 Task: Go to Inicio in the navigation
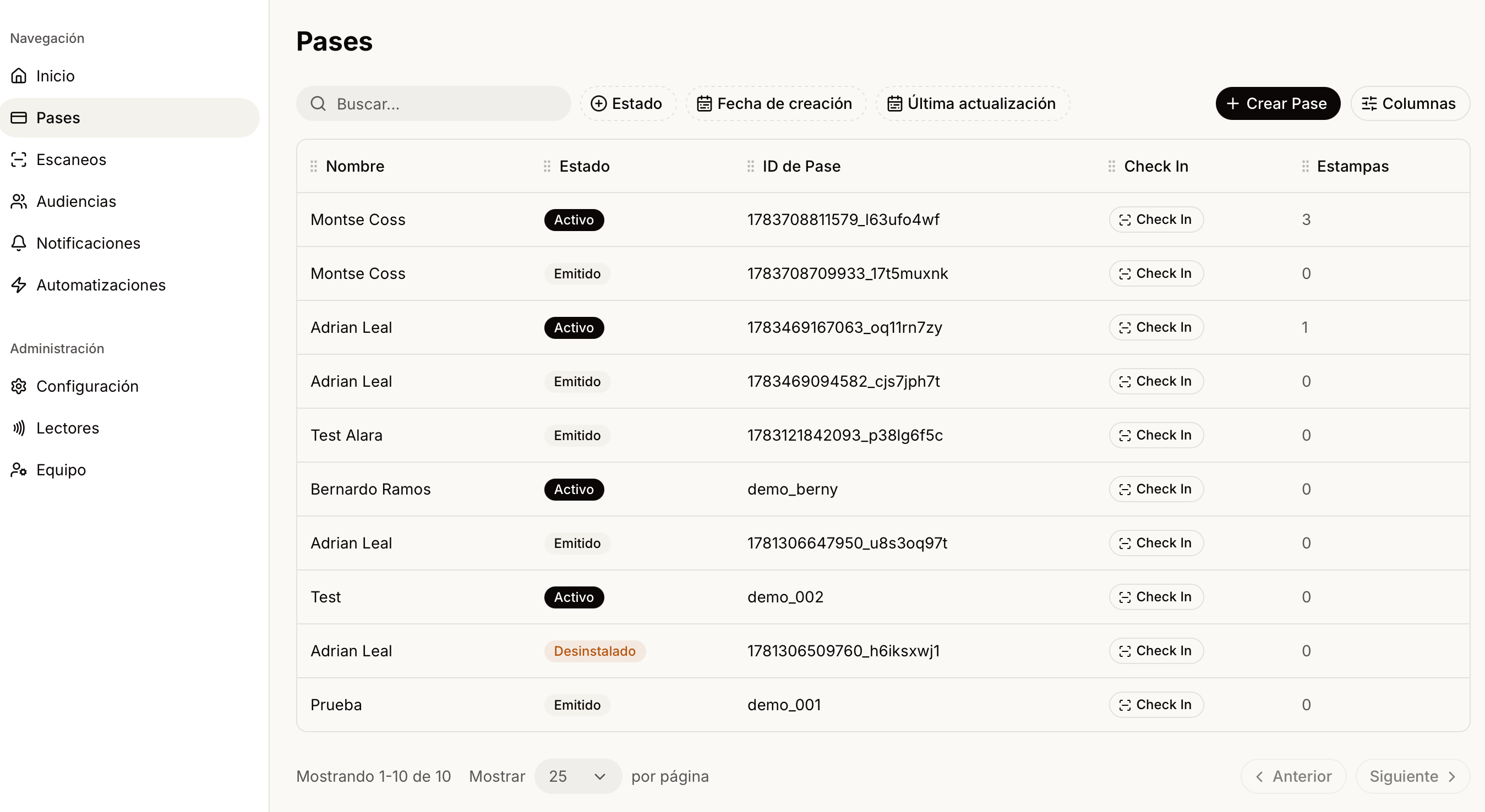[x=130, y=75]
